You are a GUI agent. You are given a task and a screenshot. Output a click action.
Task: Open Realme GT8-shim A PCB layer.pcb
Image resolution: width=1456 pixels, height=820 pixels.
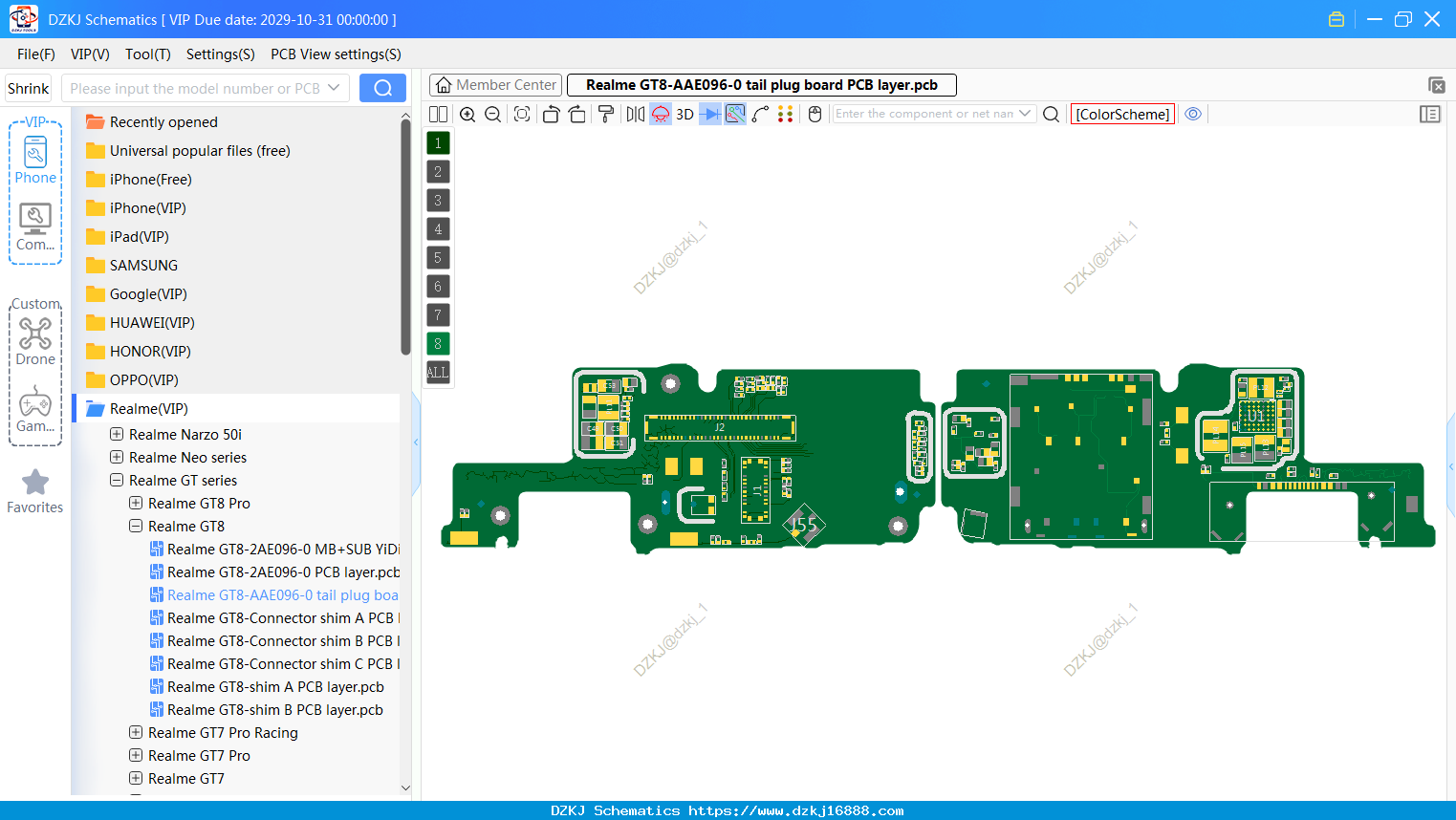275,686
